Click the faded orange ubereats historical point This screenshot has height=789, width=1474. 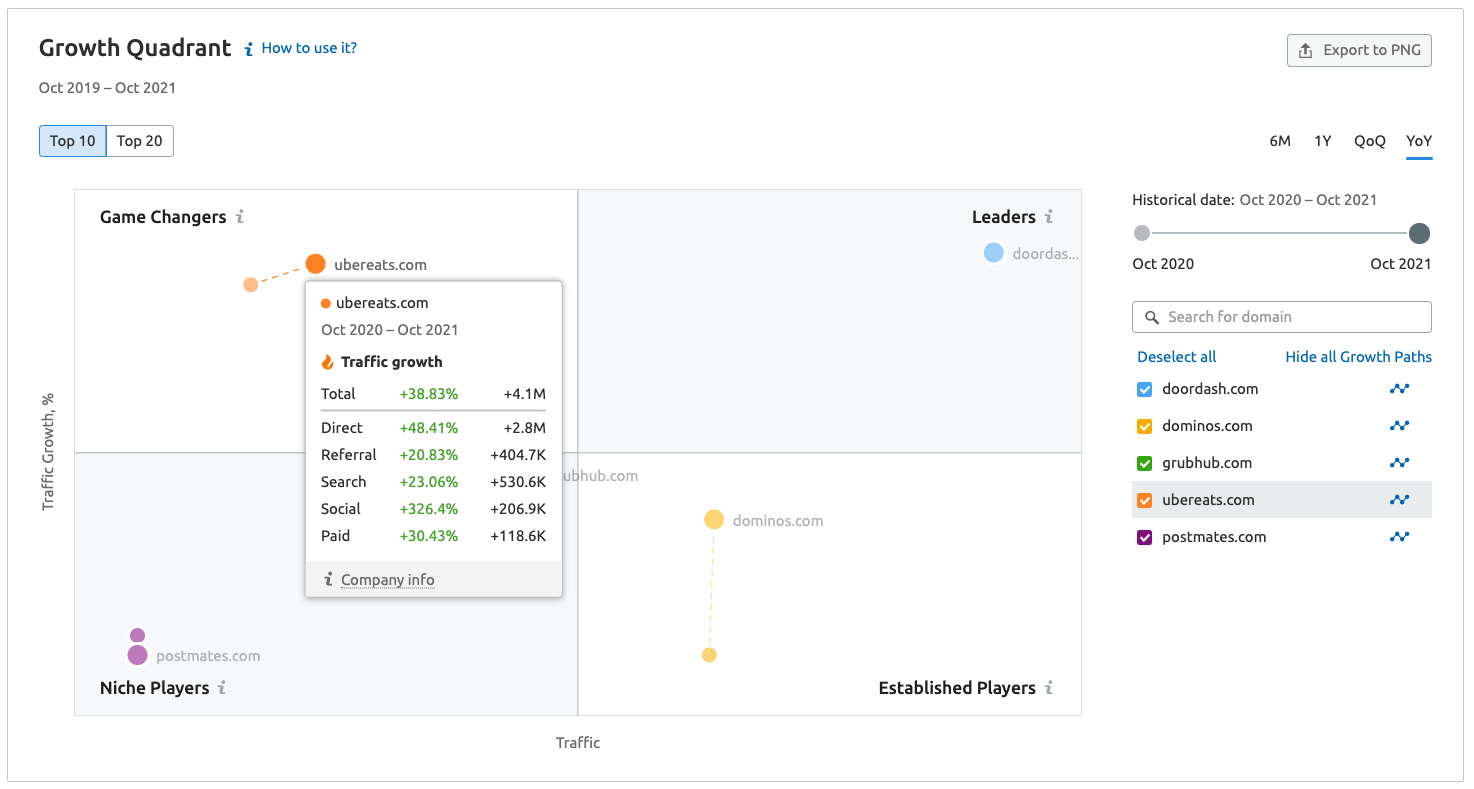[251, 285]
